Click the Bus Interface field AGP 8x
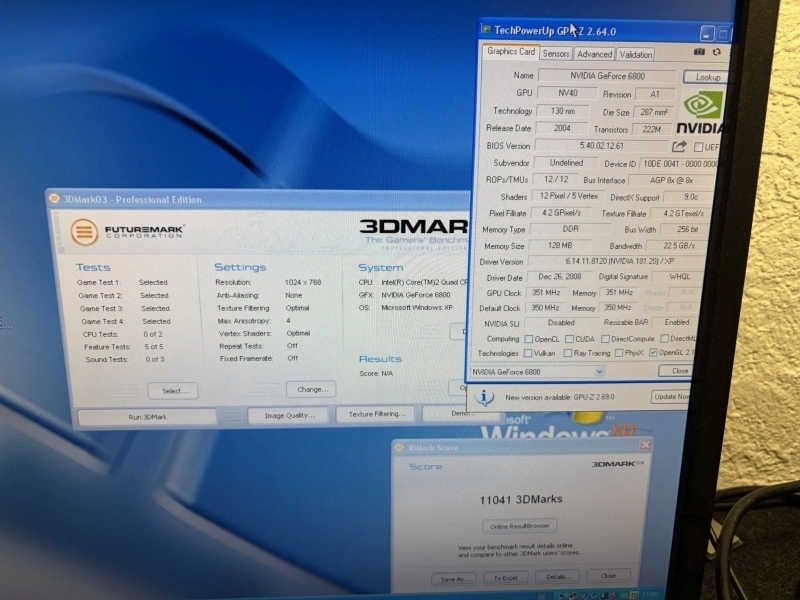 coord(671,180)
